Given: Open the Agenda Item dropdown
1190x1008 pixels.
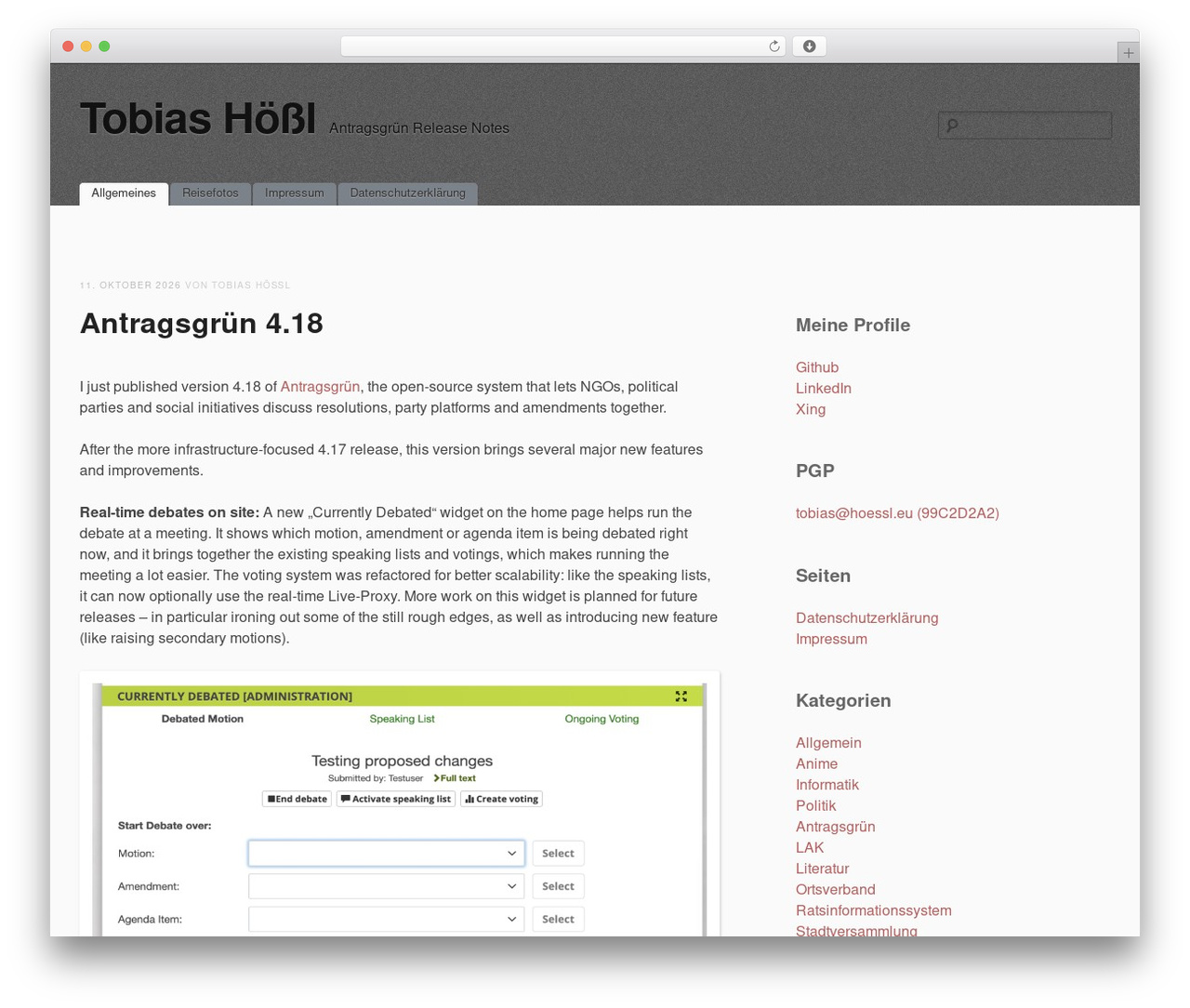Looking at the screenshot, I should tap(386, 919).
